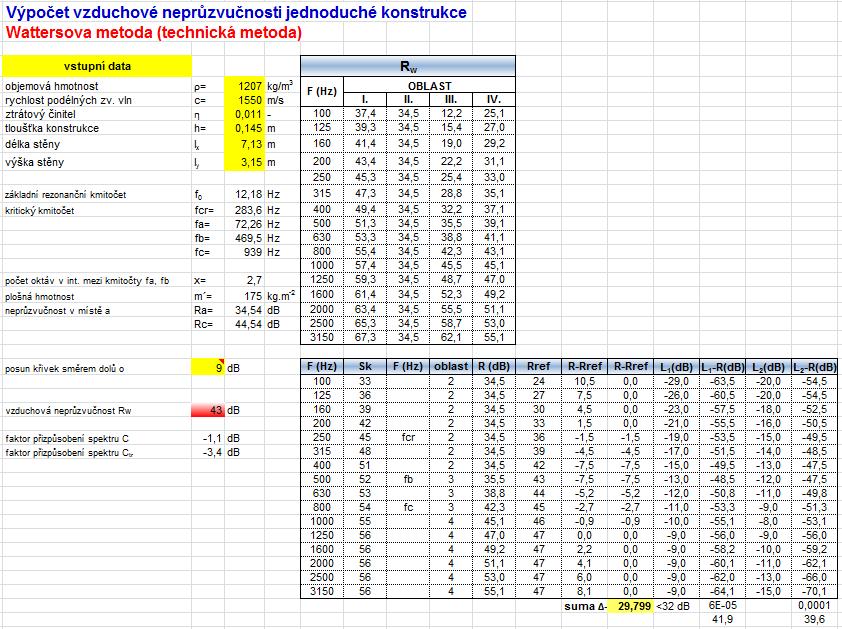Select the 'faktor přizpůsobení spektru C' label
Viewport: 842px width, 629px height.
[x=67, y=438]
